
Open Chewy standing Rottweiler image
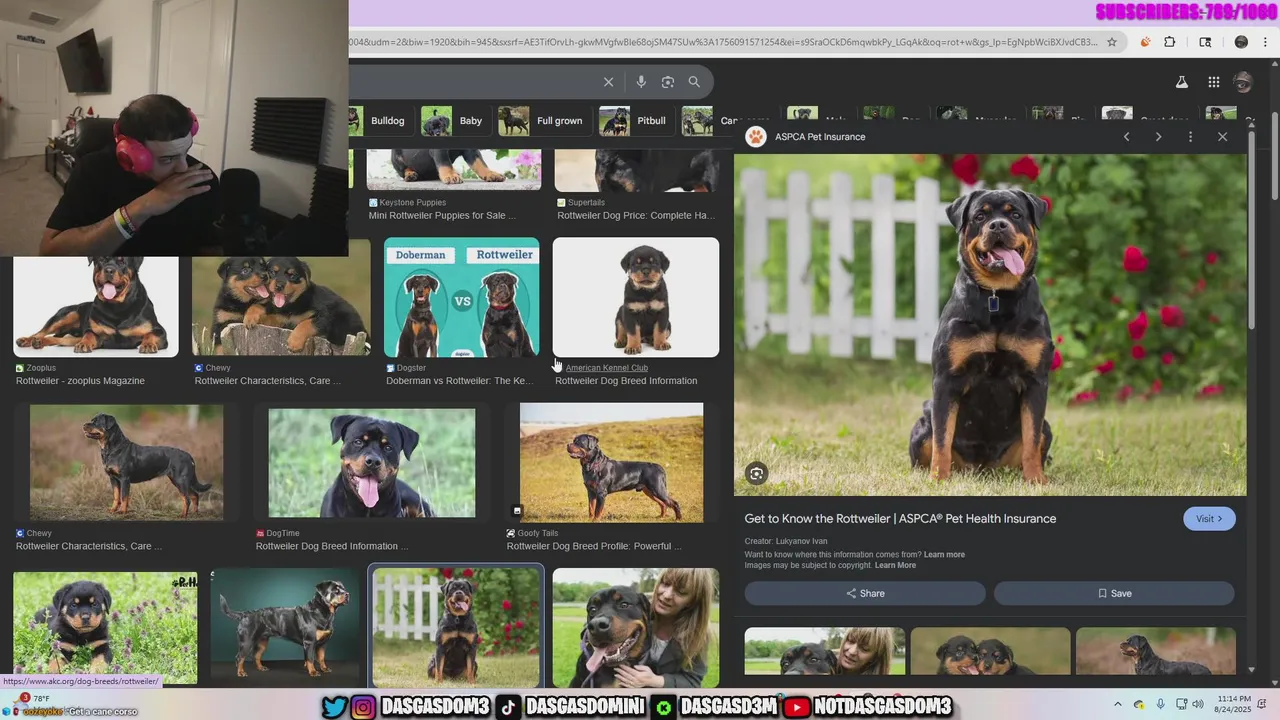coord(127,463)
